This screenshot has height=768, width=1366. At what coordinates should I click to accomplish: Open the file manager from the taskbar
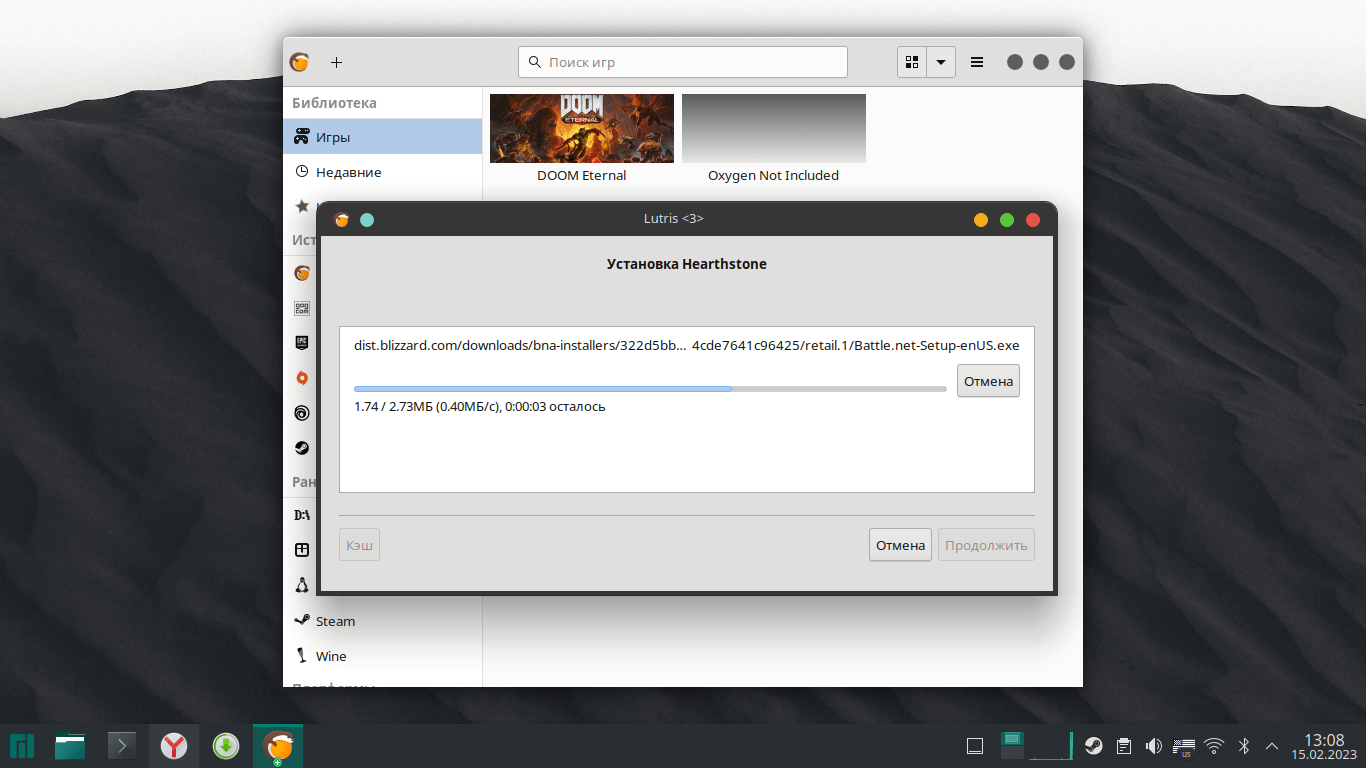[70, 746]
